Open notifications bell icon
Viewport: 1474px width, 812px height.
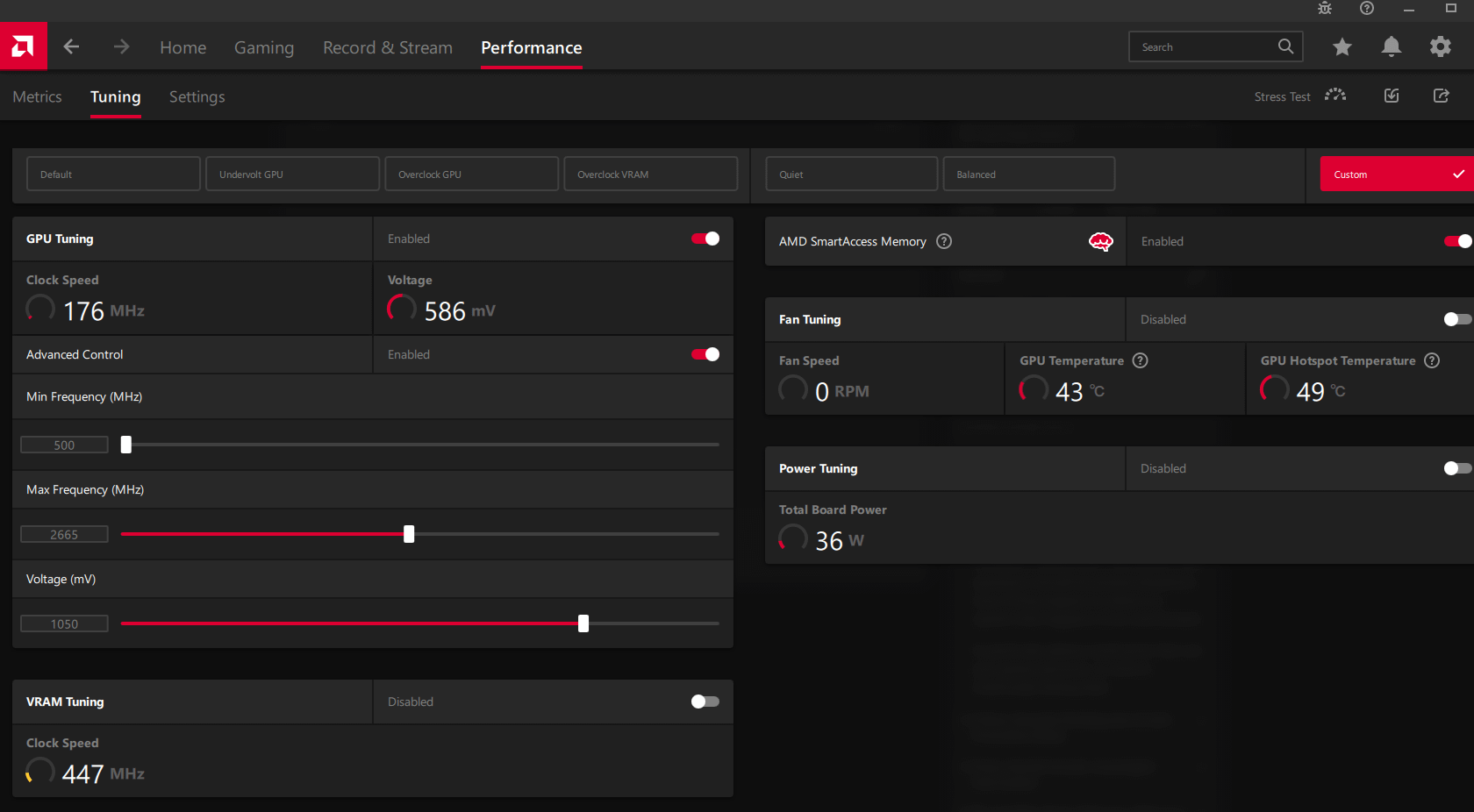(1391, 46)
